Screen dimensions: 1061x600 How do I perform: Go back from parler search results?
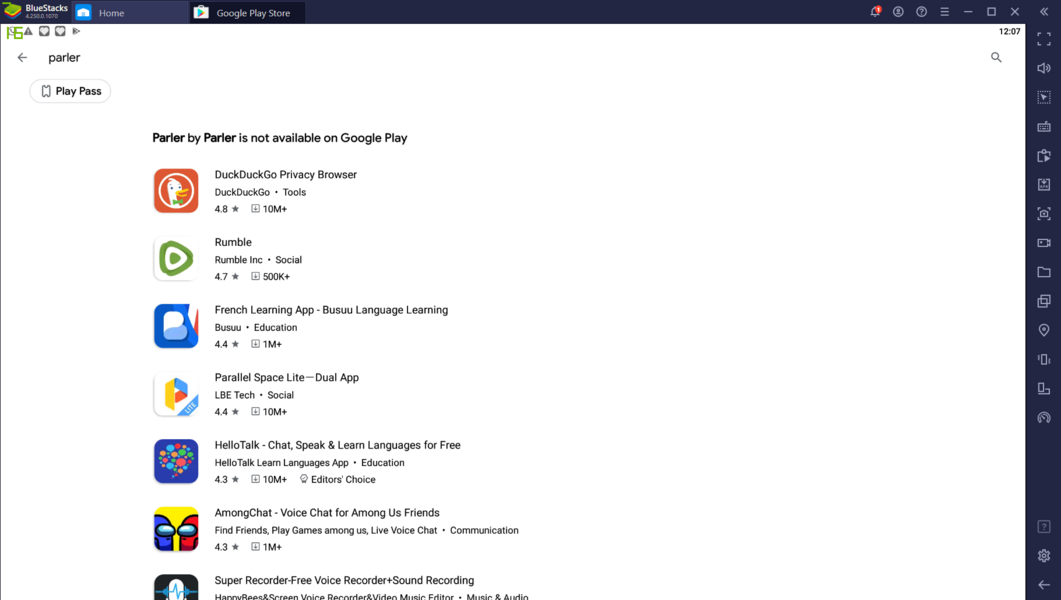[x=22, y=57]
